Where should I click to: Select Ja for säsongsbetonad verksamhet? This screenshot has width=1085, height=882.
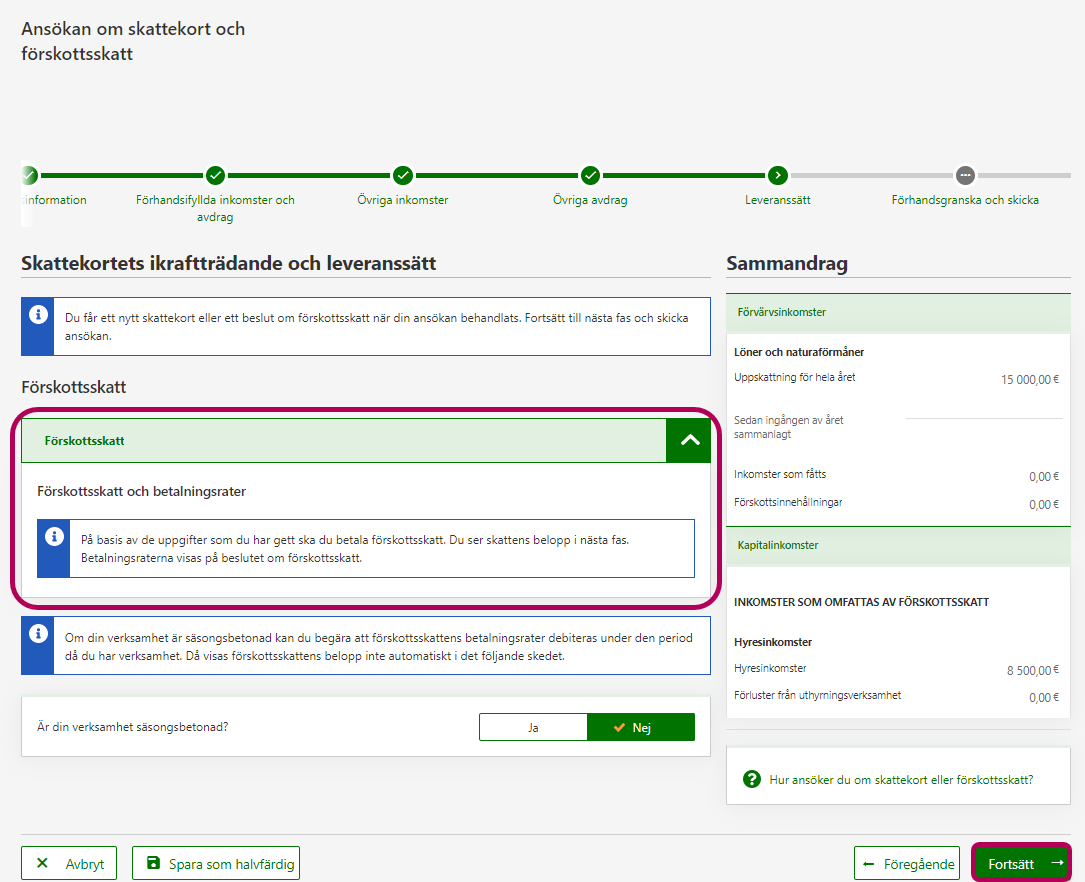click(x=533, y=727)
